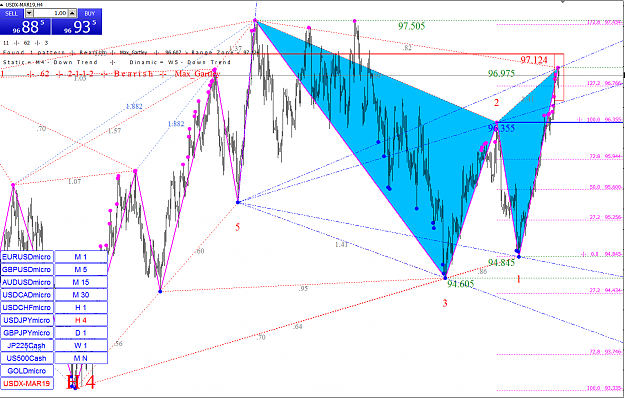
Task: Click the 'Found 1 pattern' status line
Action: click(33, 53)
